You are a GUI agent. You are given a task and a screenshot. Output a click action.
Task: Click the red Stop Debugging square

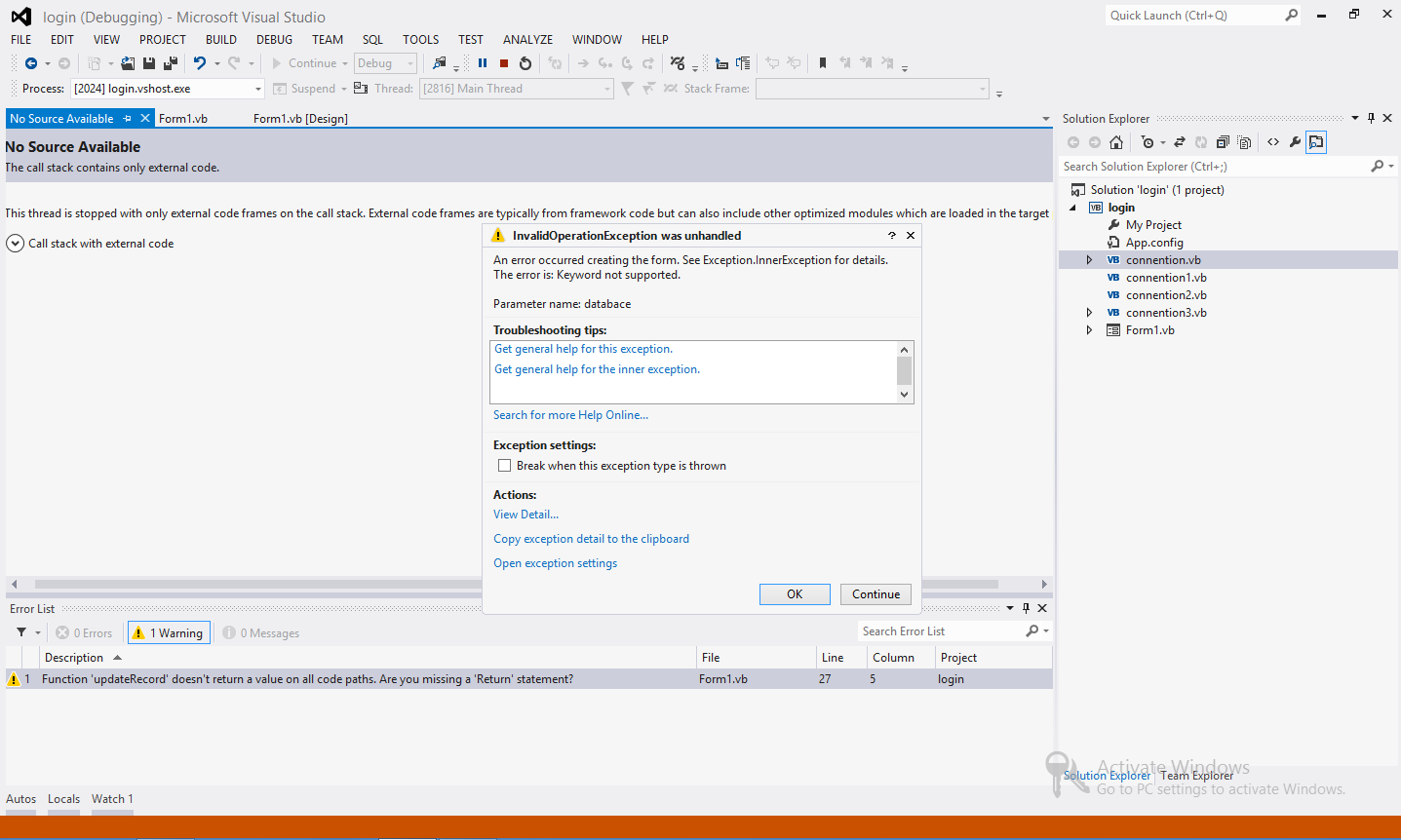click(x=504, y=63)
